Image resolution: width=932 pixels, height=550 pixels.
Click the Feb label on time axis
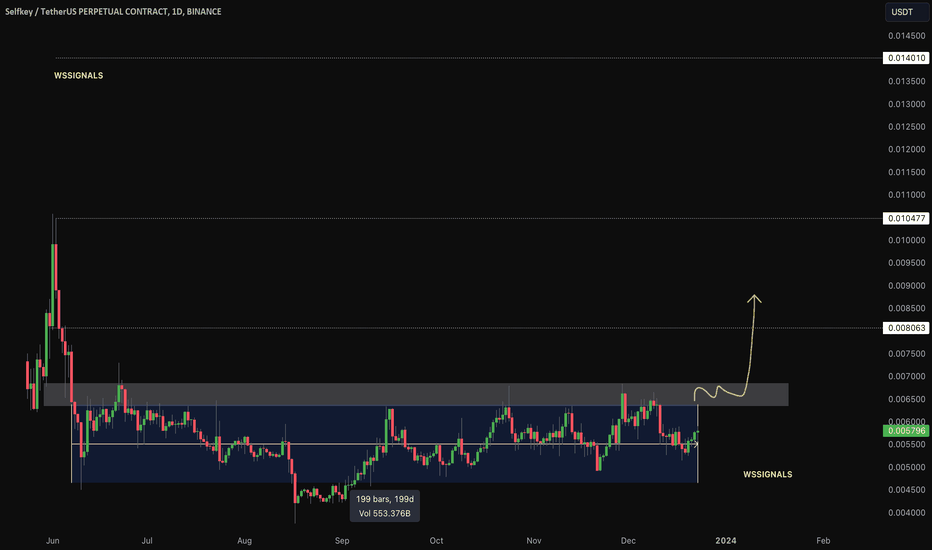click(823, 540)
